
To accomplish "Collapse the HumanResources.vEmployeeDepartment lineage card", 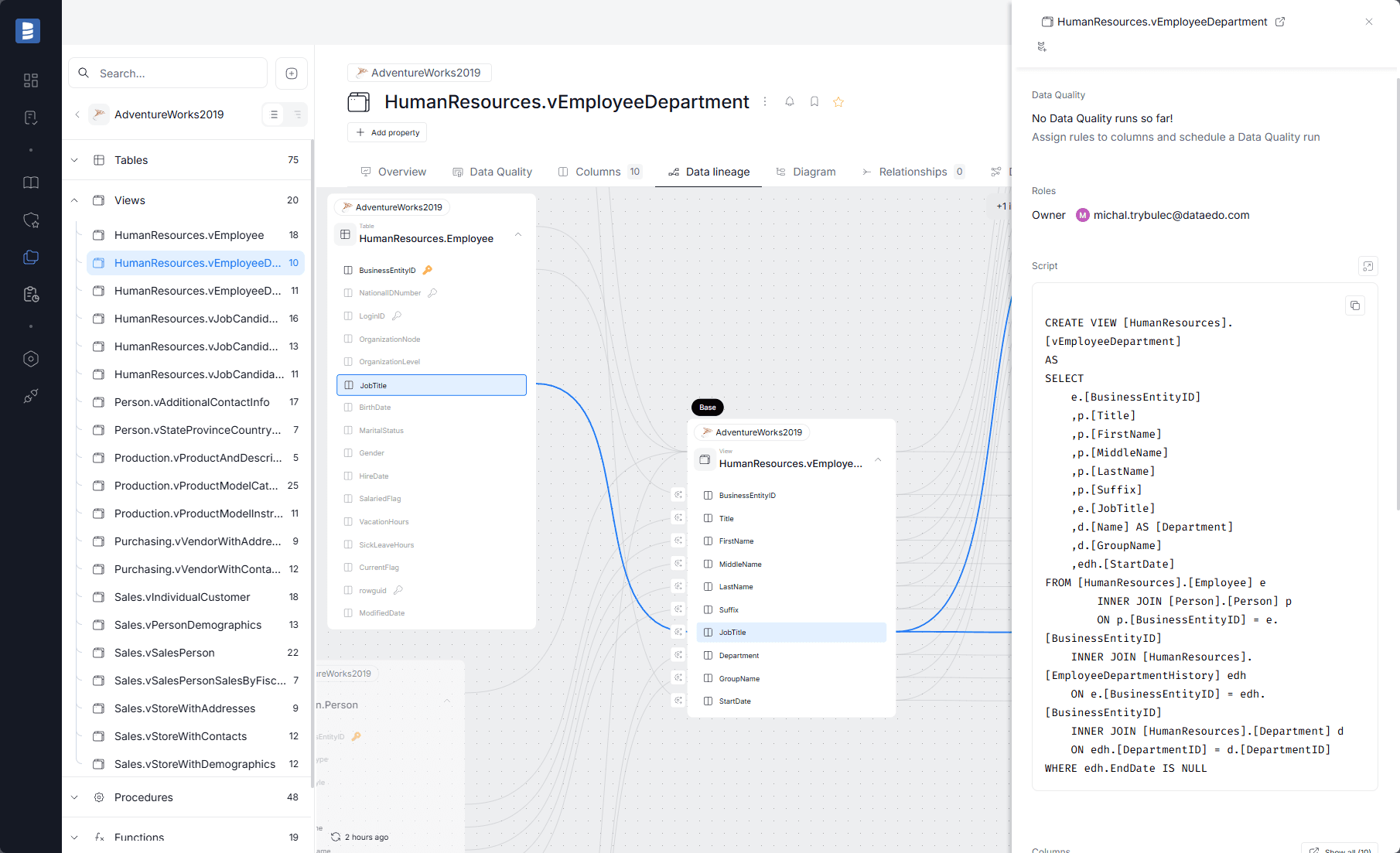I will (x=878, y=459).
